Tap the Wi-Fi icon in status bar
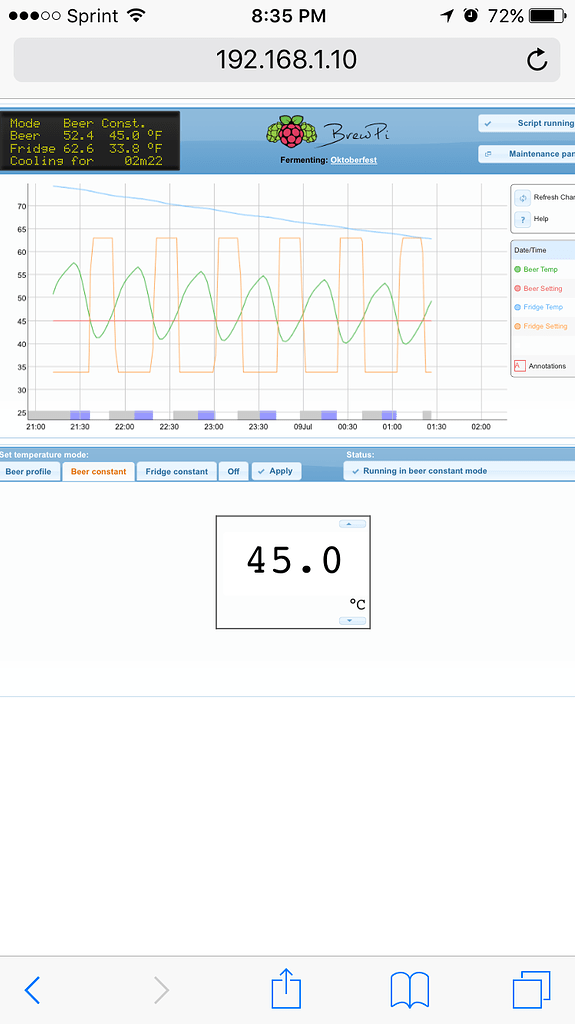The image size is (575, 1024). click(137, 16)
